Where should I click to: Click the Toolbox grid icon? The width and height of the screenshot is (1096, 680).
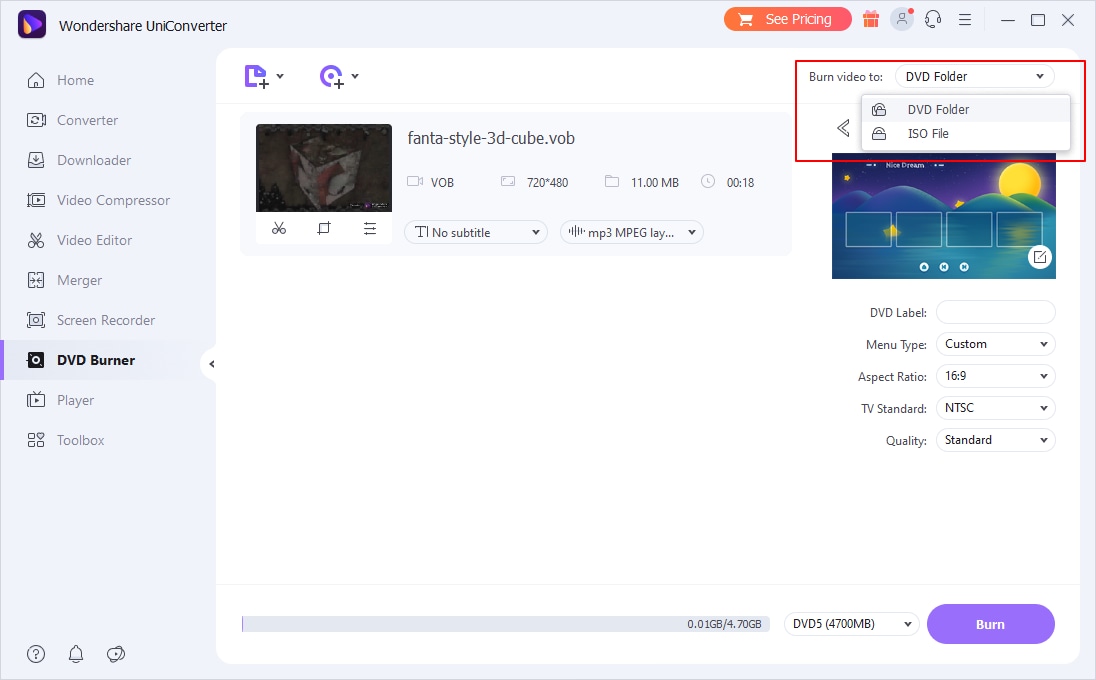(36, 440)
